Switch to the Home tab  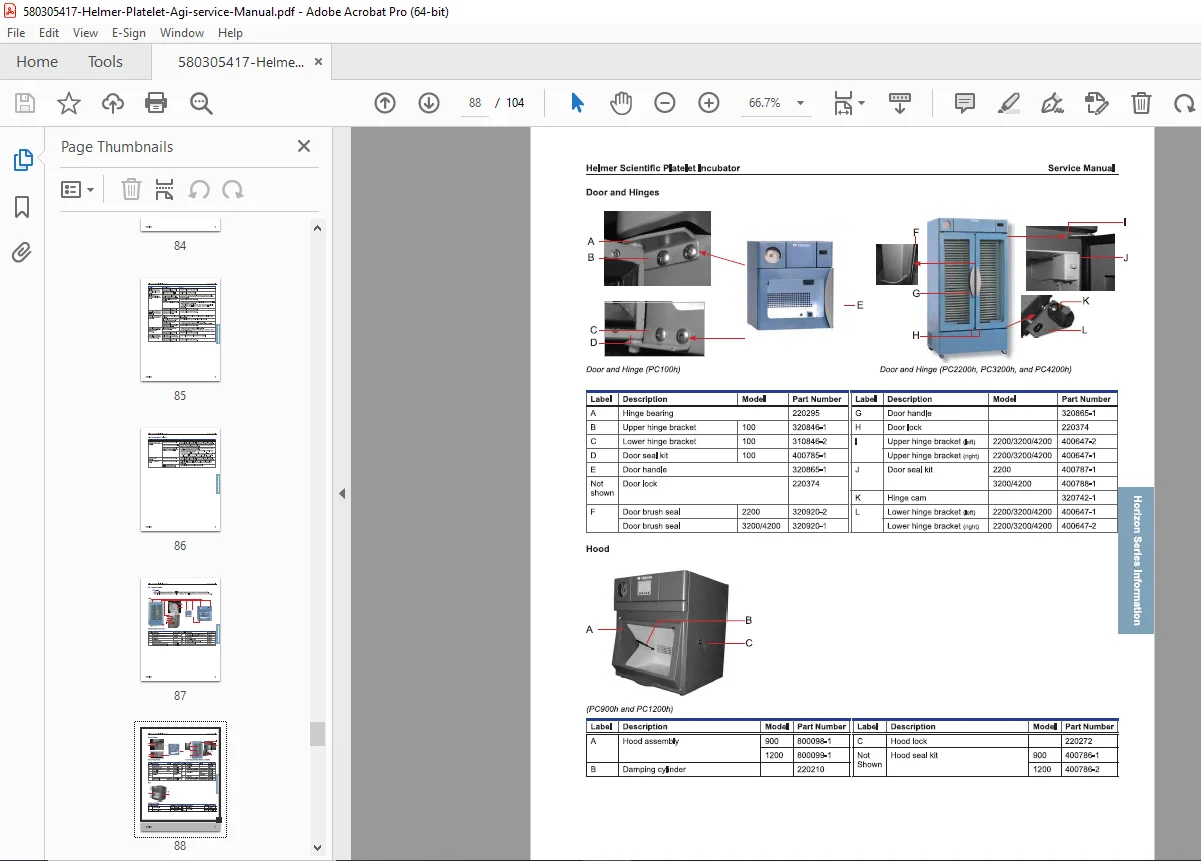(x=37, y=62)
